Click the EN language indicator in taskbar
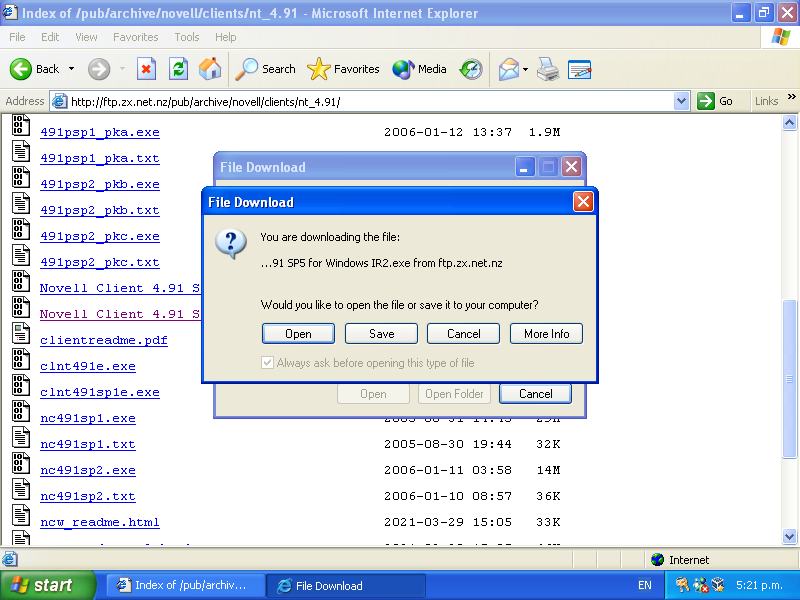 click(x=644, y=585)
